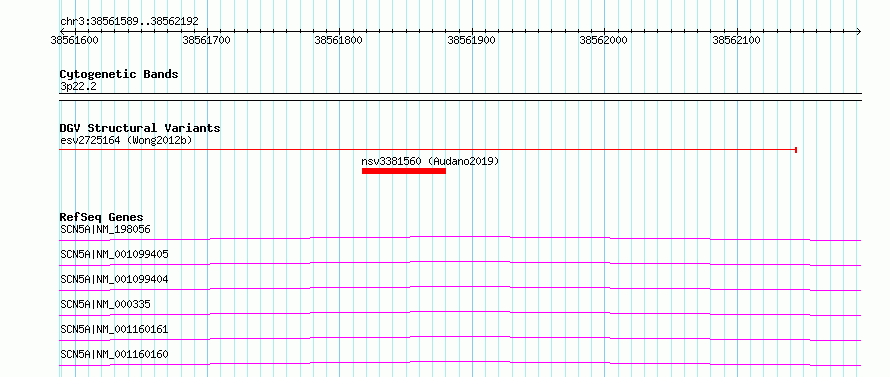Click the RefSeq Genes track heading

(x=102, y=217)
